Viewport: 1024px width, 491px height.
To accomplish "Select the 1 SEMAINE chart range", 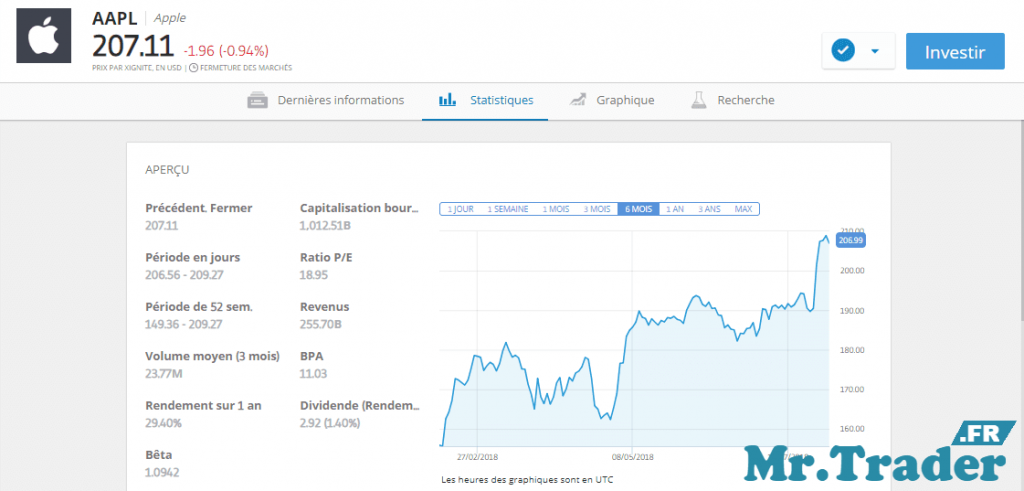I will [x=507, y=209].
